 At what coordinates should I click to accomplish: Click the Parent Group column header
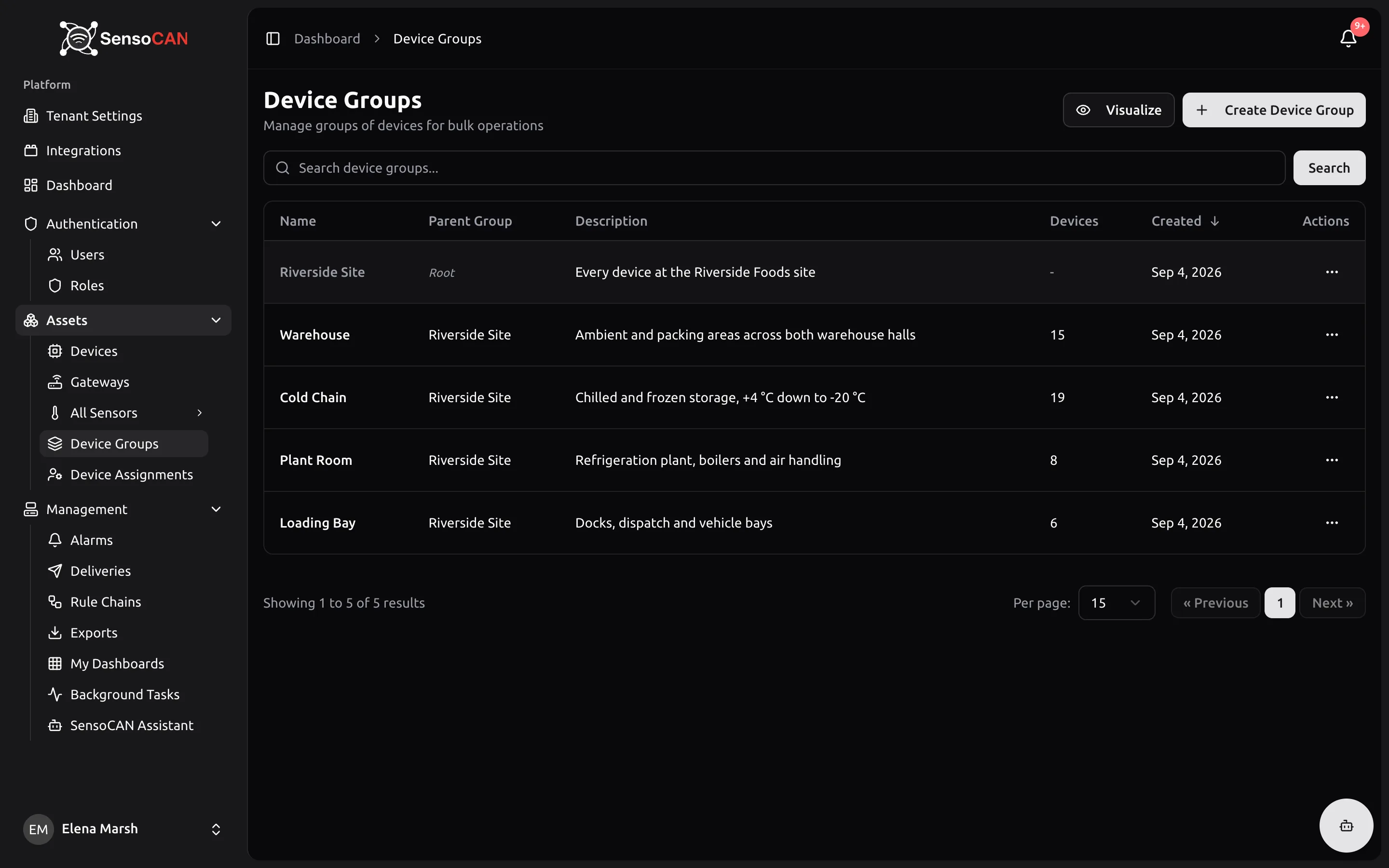point(470,221)
